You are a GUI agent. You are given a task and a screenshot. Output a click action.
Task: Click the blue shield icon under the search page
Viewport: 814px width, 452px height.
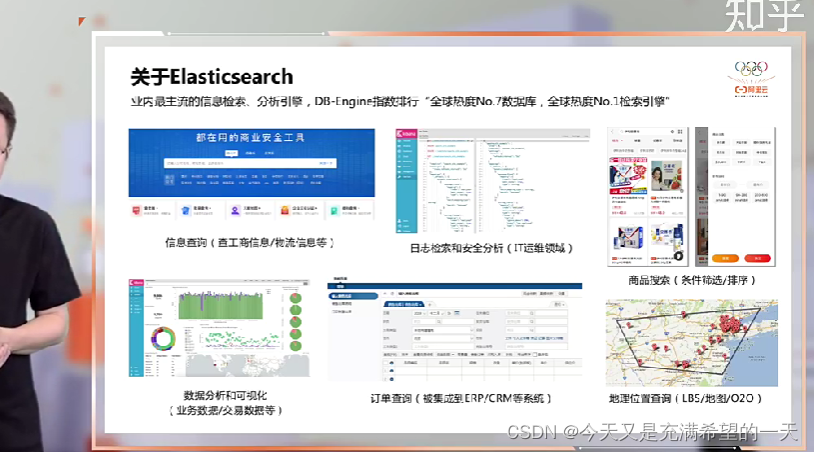click(185, 210)
